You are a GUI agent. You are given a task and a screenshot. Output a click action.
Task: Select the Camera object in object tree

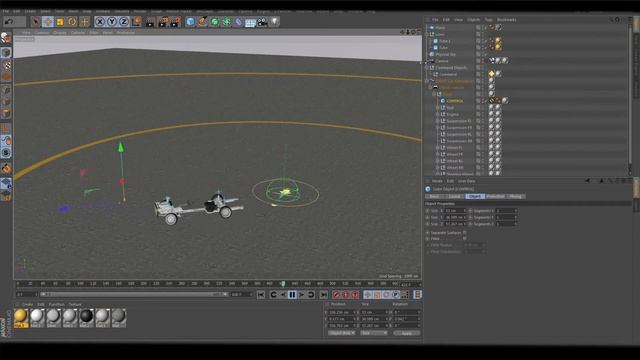[x=442, y=61]
